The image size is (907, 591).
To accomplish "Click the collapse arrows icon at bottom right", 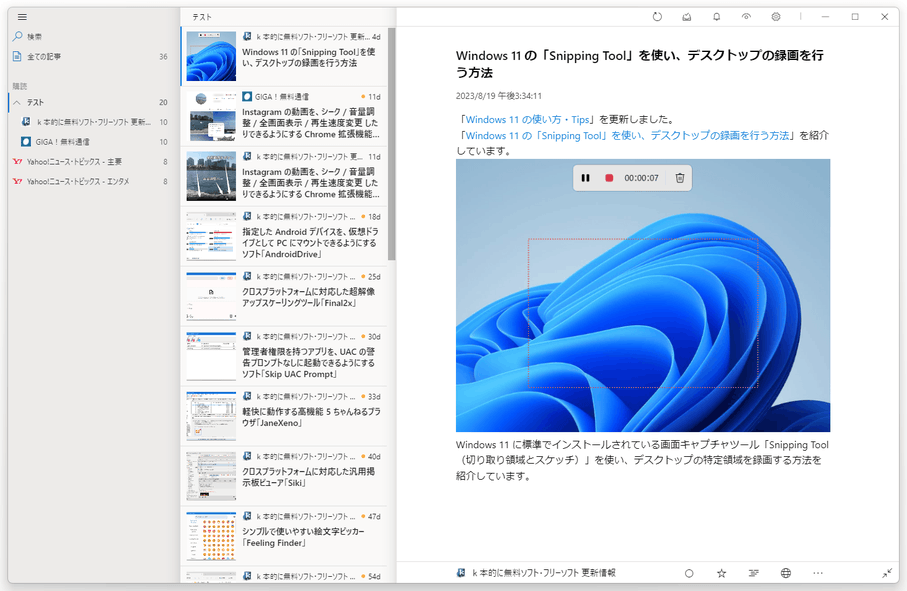I will pyautogui.click(x=887, y=574).
